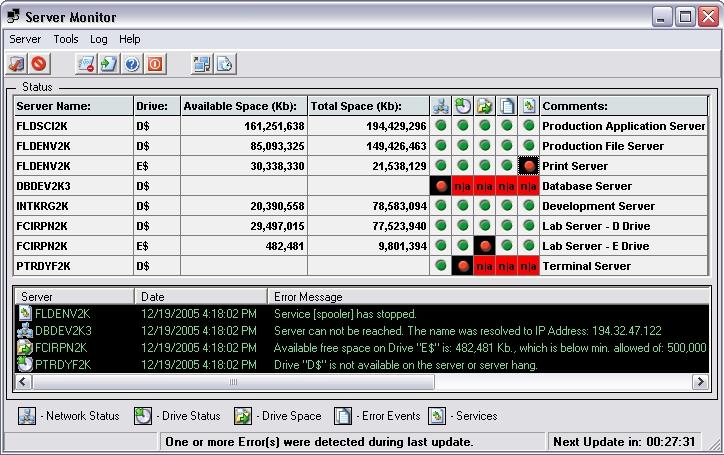Click the networked computers icon in toolbar
Viewport: 724px width, 455px height.
(202, 64)
